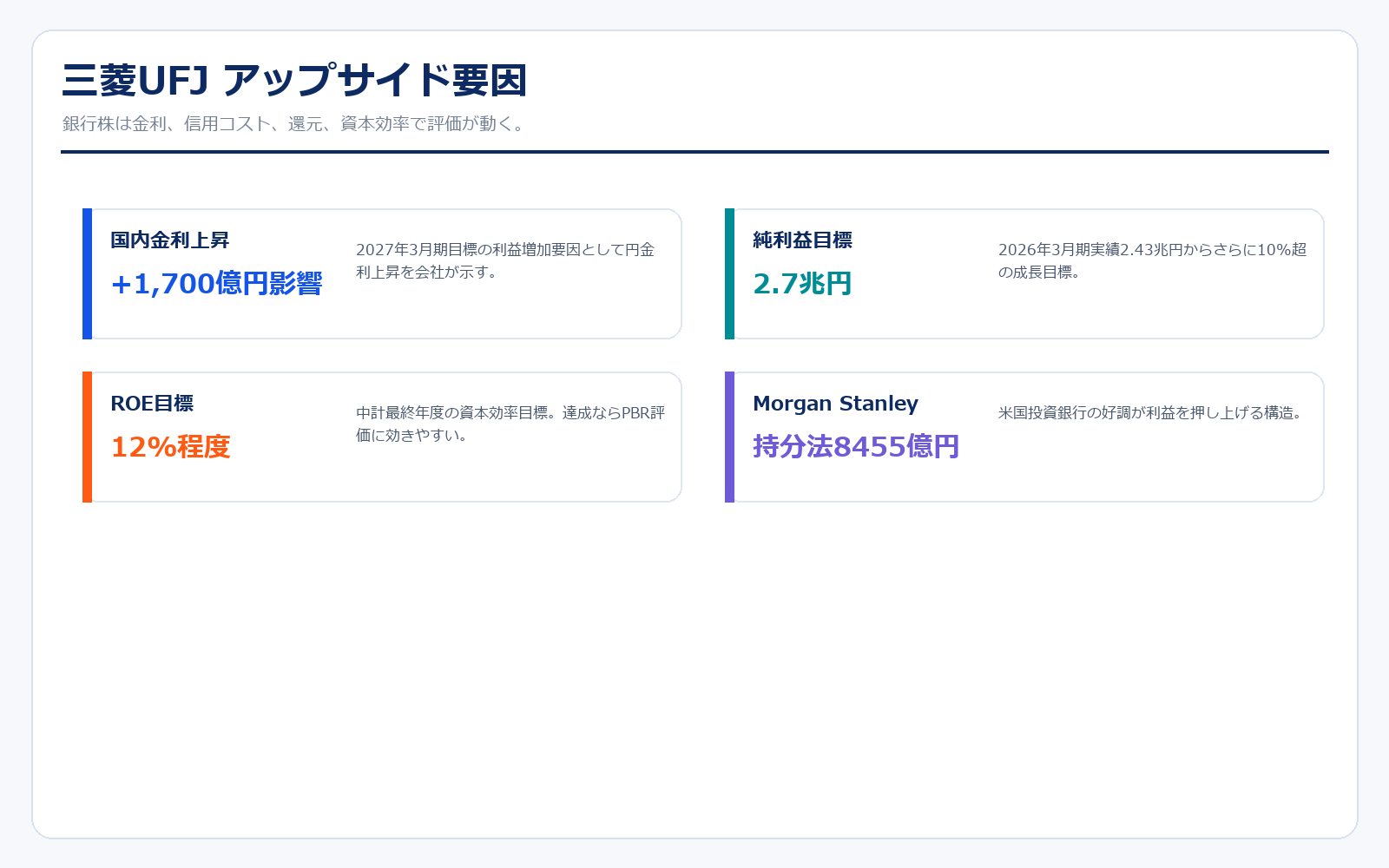Click the description starting 中計最終年度
The height and width of the screenshot is (868, 1389).
point(510,424)
